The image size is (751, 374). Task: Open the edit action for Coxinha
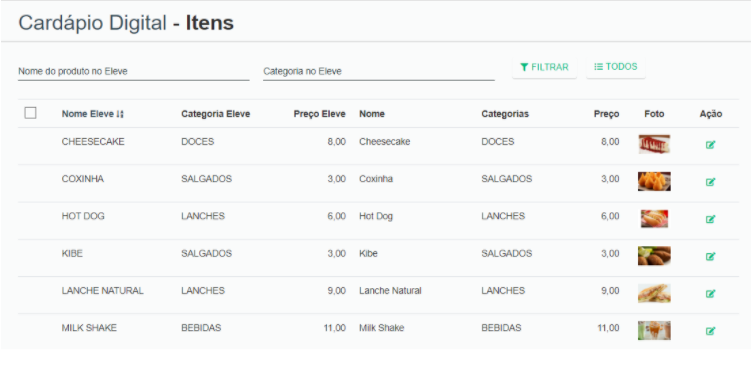point(710,182)
